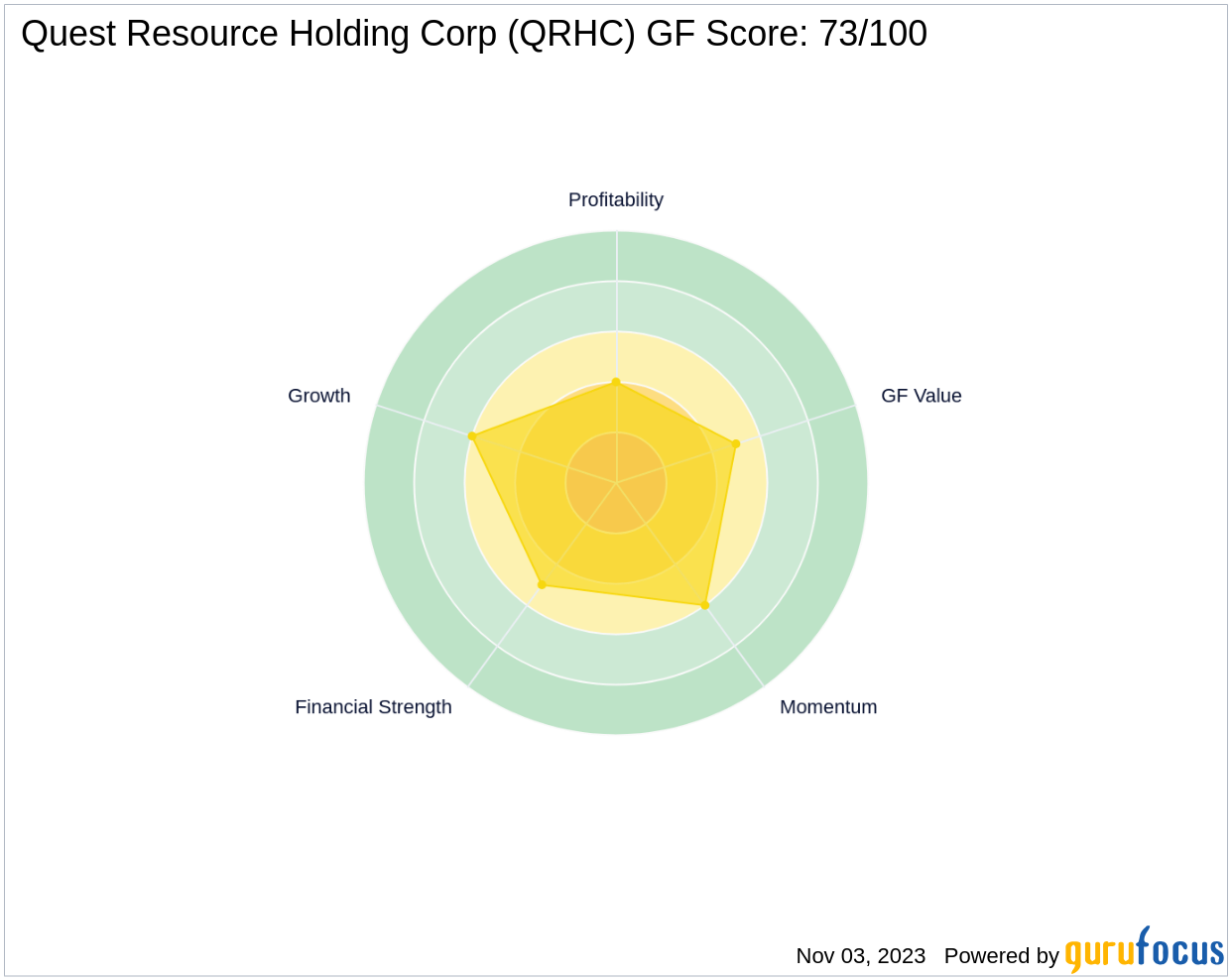Click the chart title showing GF Score 73/100
Screen dimensions: 1232x980
(x=474, y=34)
